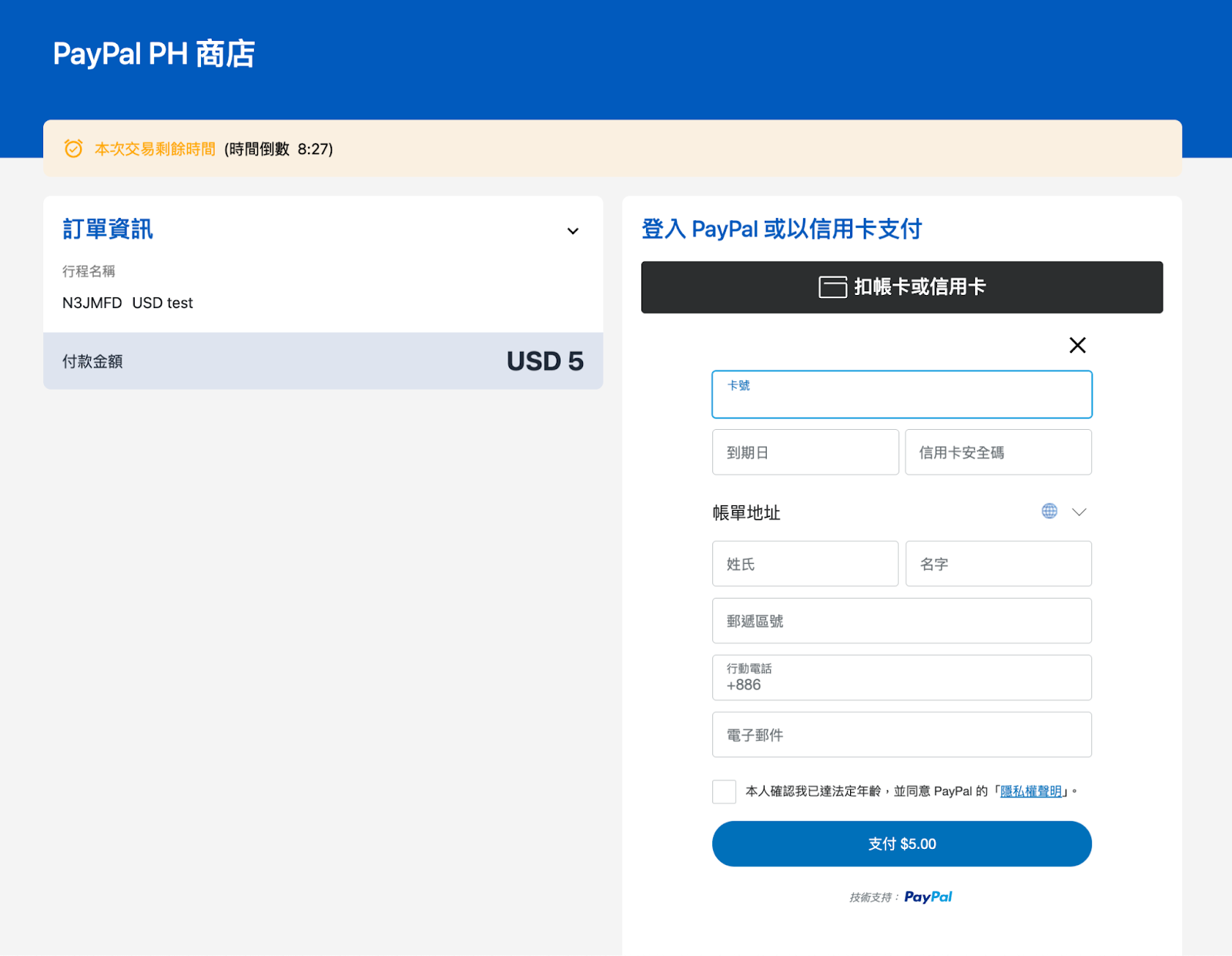This screenshot has height=956, width=1232.
Task: Click the 電子郵件 email field
Action: pyautogui.click(x=902, y=735)
